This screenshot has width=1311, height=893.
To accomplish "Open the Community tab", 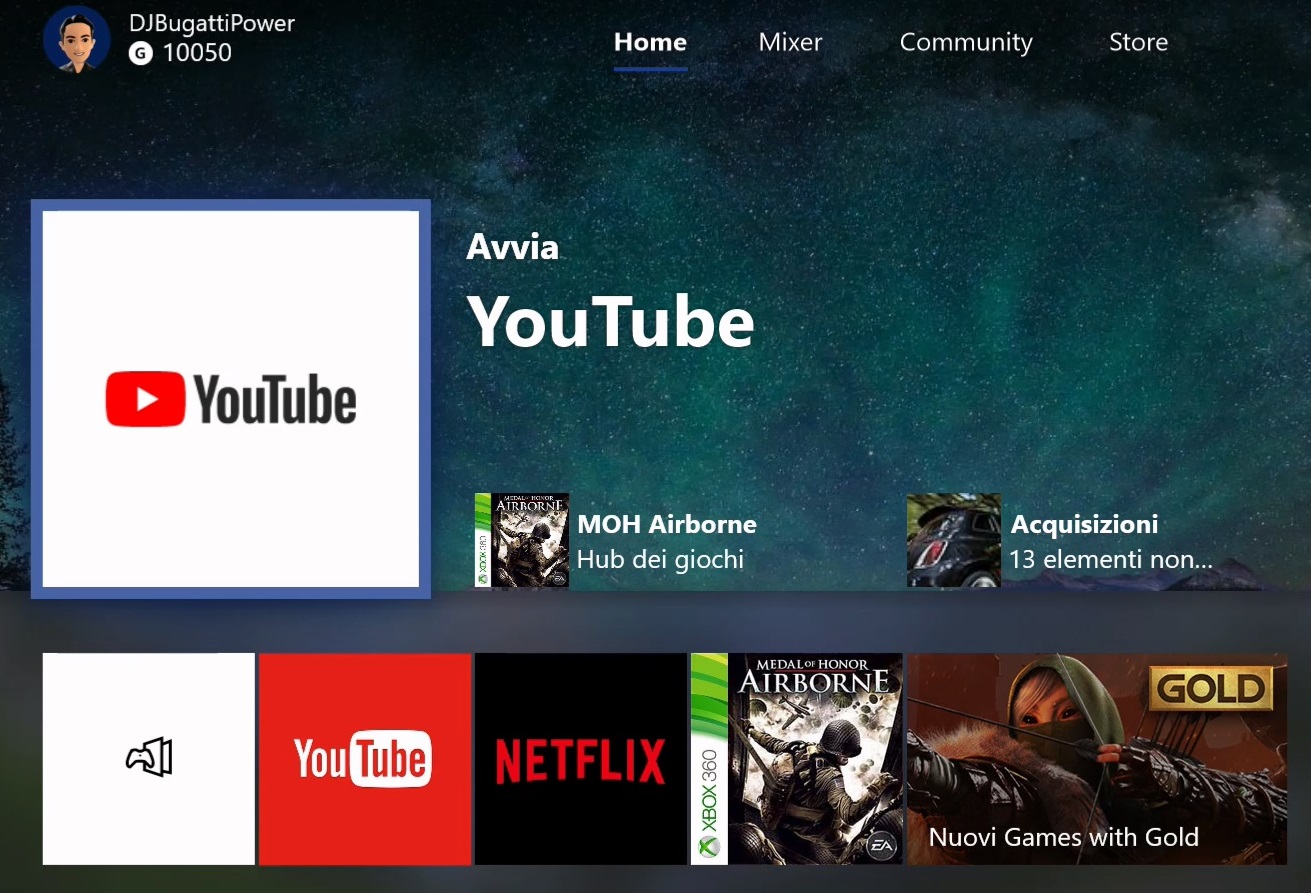I will coord(966,42).
